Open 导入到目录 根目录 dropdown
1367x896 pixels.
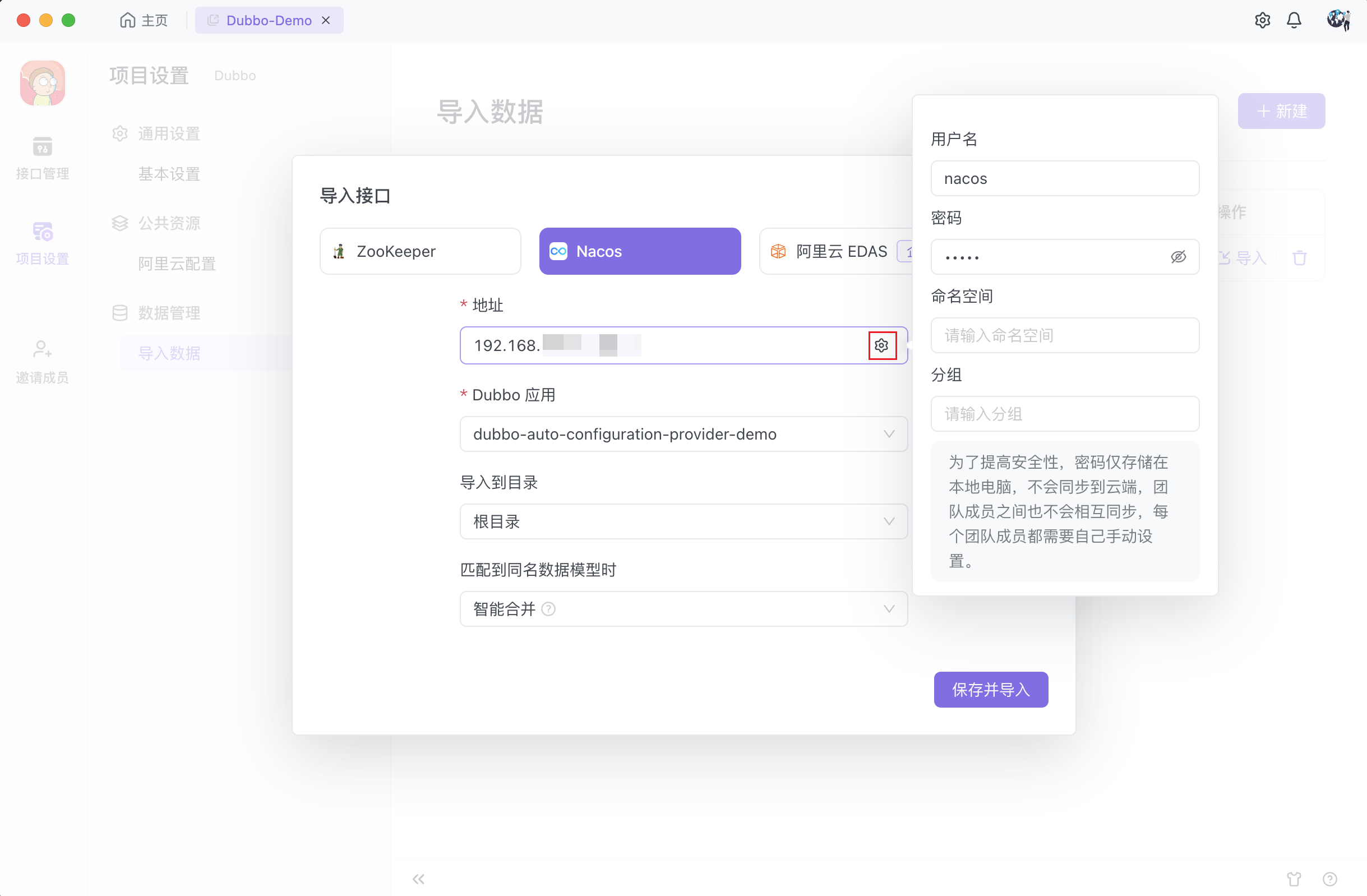tap(683, 521)
